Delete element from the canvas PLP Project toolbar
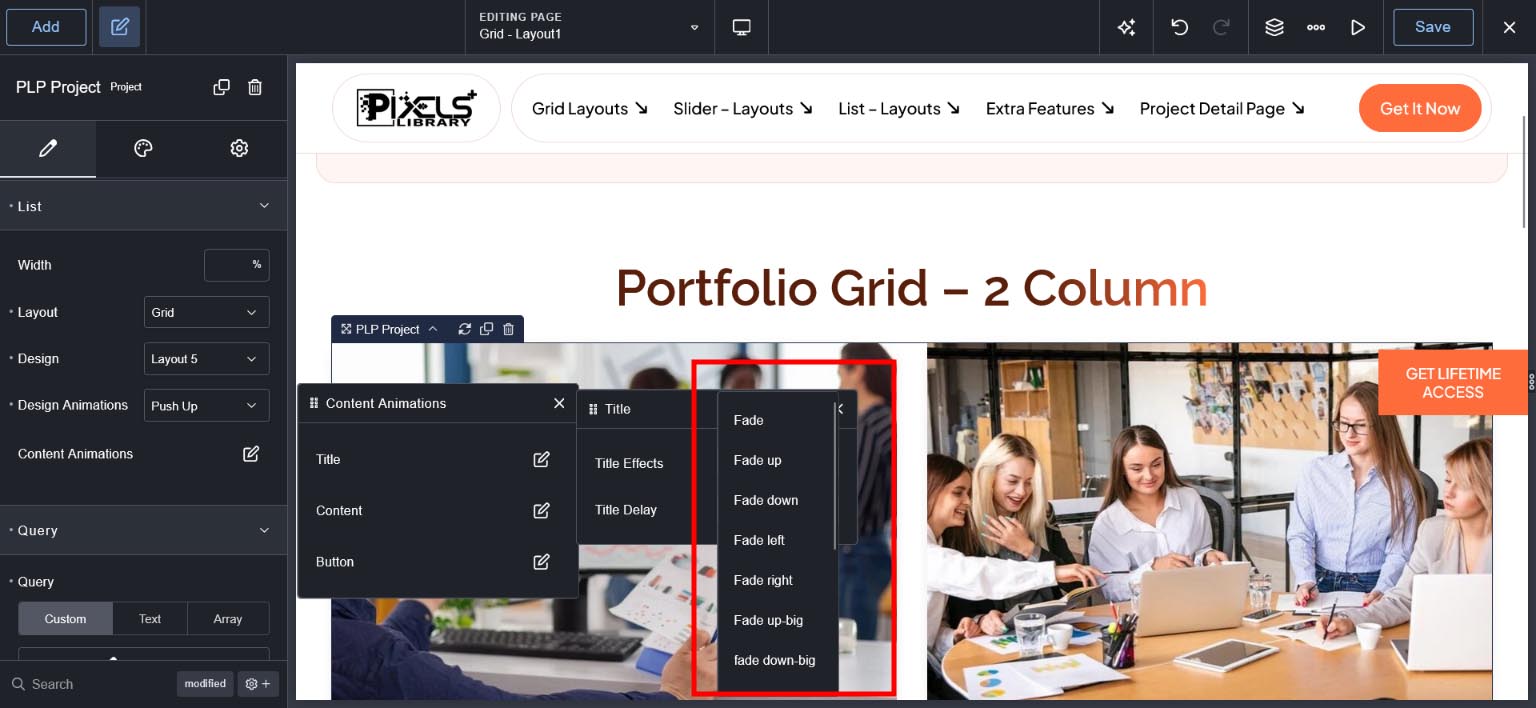 point(509,329)
